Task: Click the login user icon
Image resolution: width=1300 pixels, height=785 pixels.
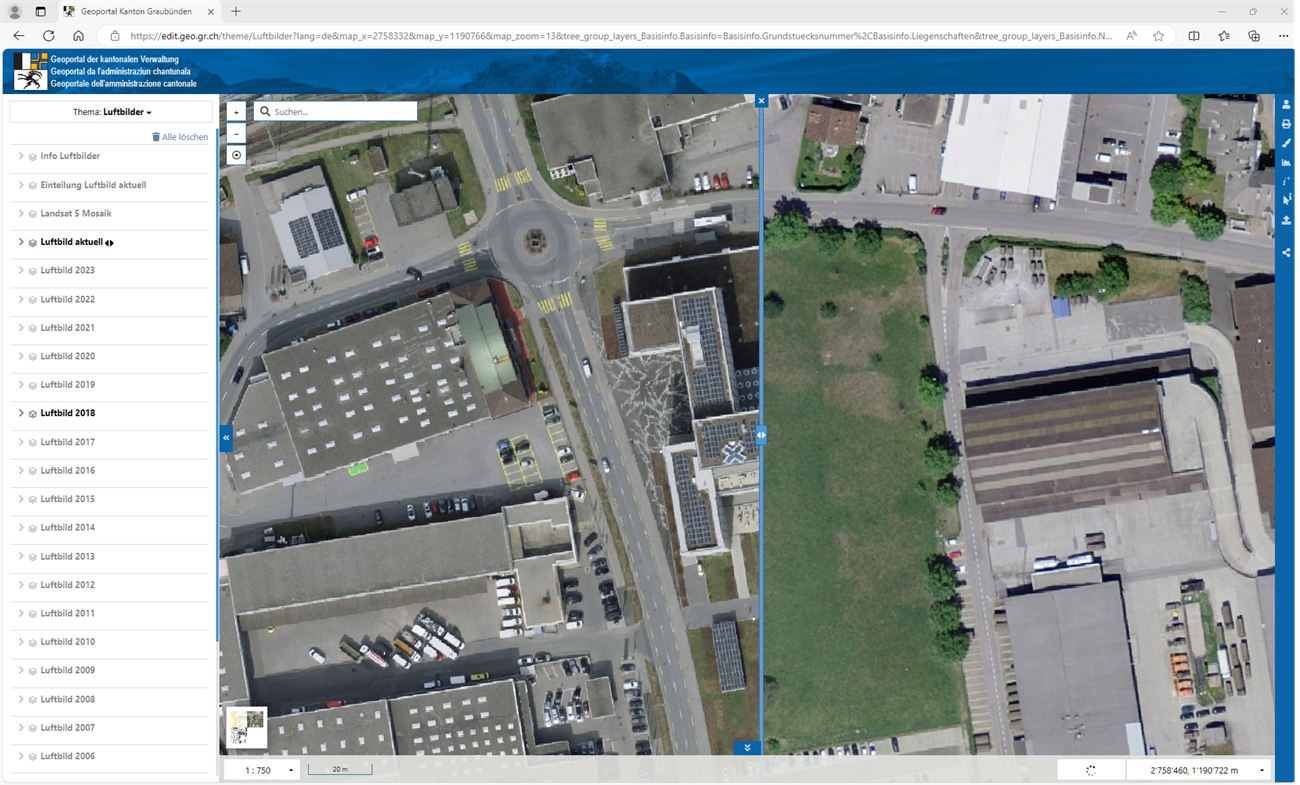Action: tap(1286, 105)
